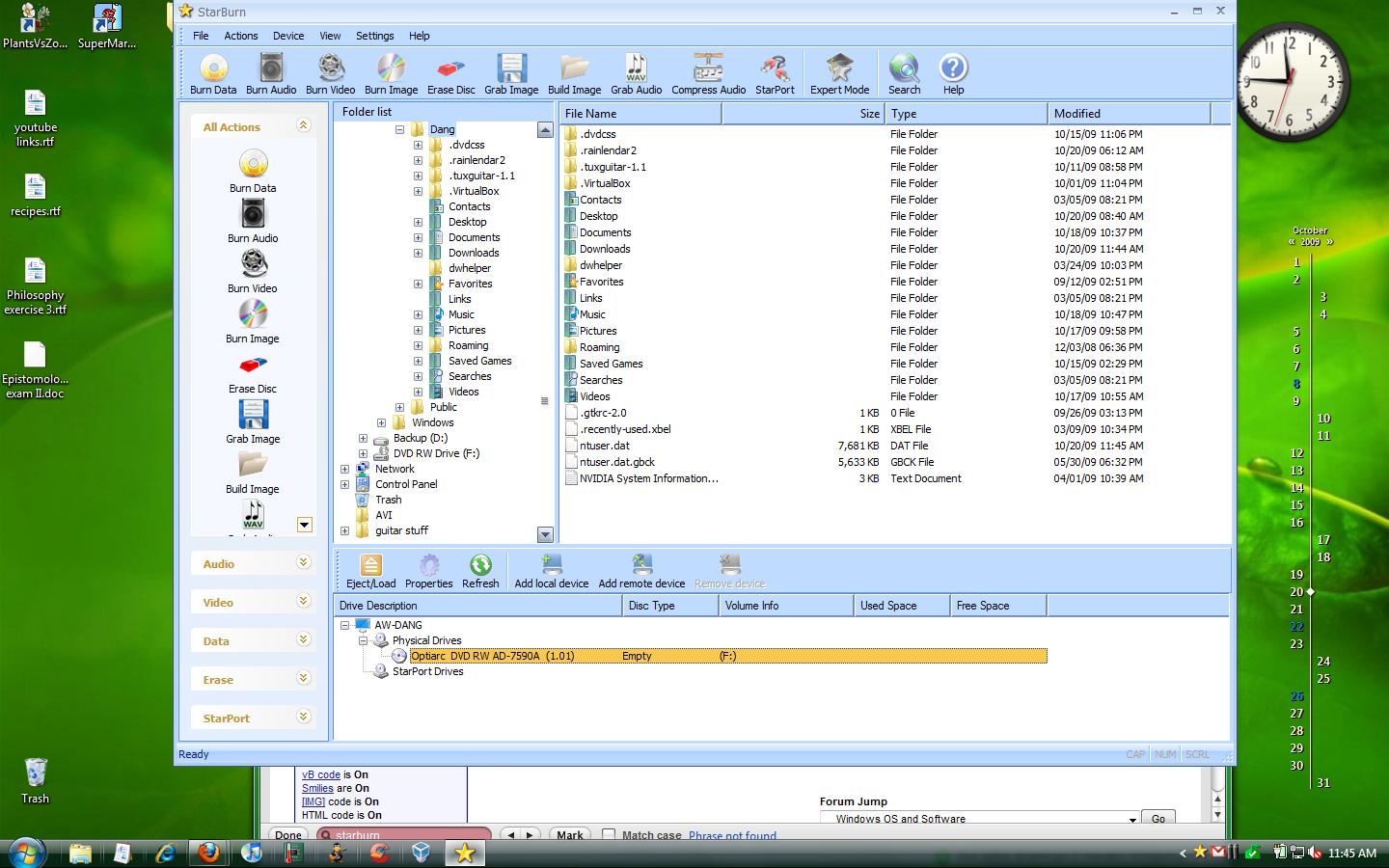The image size is (1389, 868).
Task: Expand the Audio actions panel
Action: 303,563
